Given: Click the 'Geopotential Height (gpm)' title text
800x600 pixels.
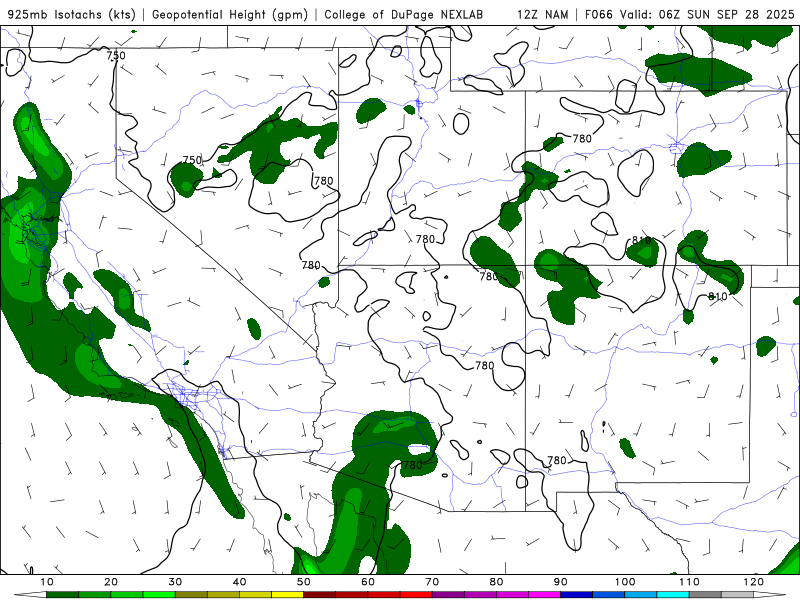Looking at the screenshot, I should (x=230, y=14).
